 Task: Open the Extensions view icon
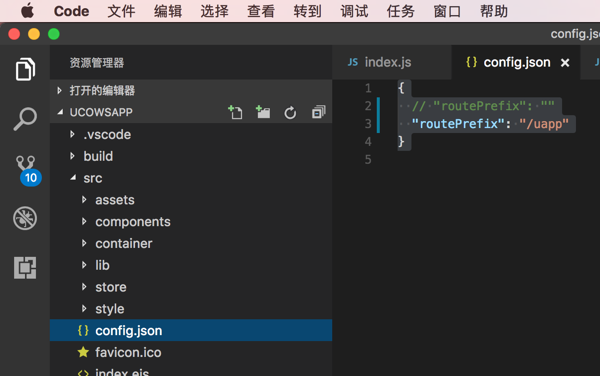(x=25, y=268)
